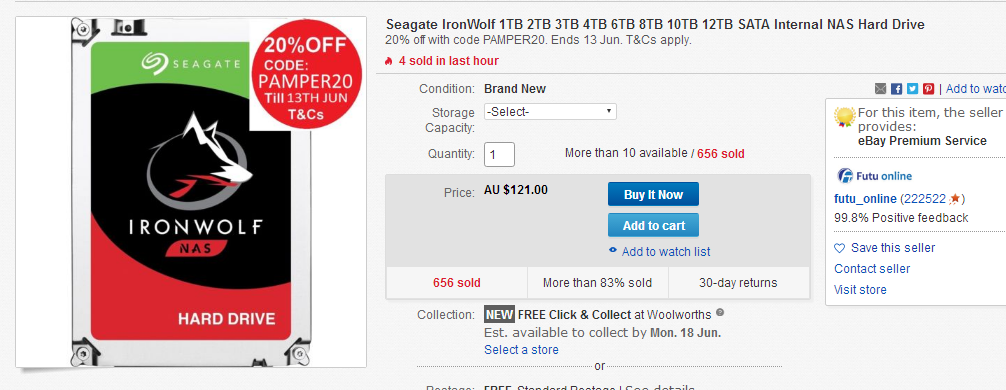Click the Visit store link
1006x390 pixels.
[x=860, y=289]
